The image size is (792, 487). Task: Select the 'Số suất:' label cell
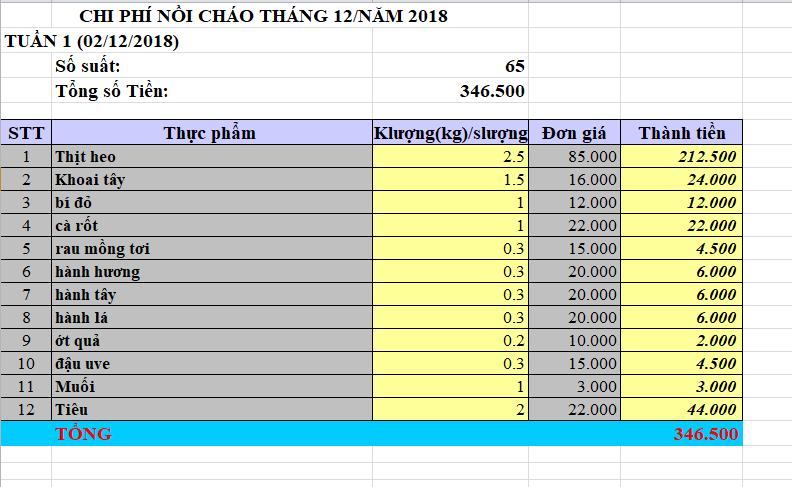[x=88, y=67]
